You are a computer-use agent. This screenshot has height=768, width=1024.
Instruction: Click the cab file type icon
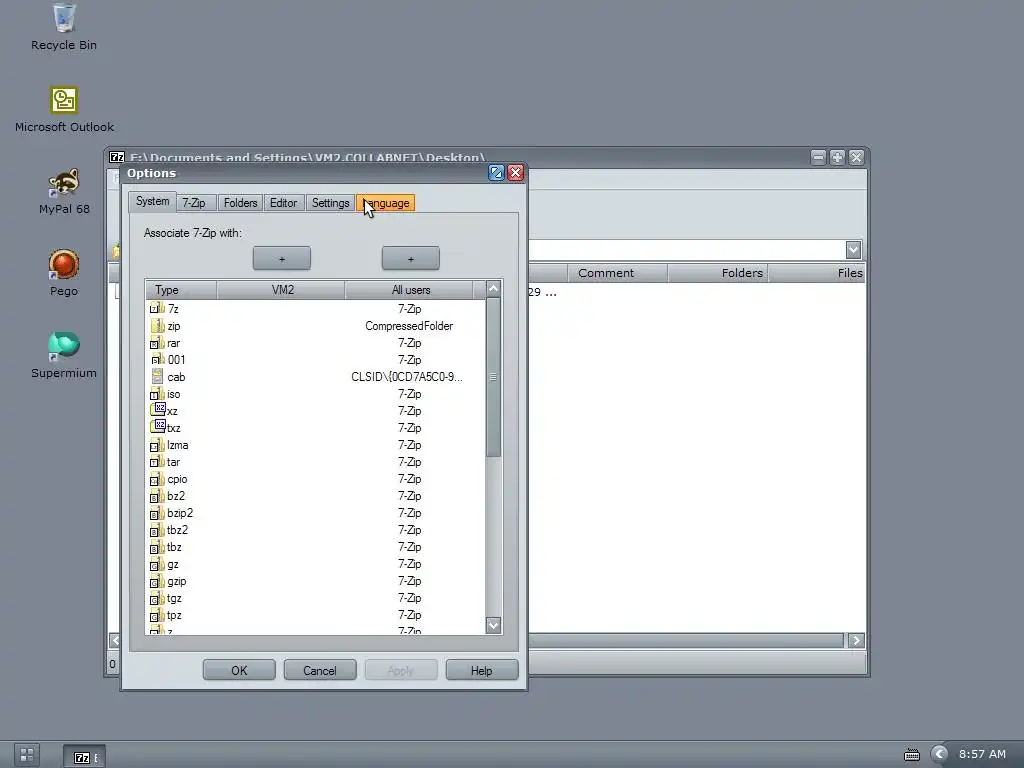point(157,377)
